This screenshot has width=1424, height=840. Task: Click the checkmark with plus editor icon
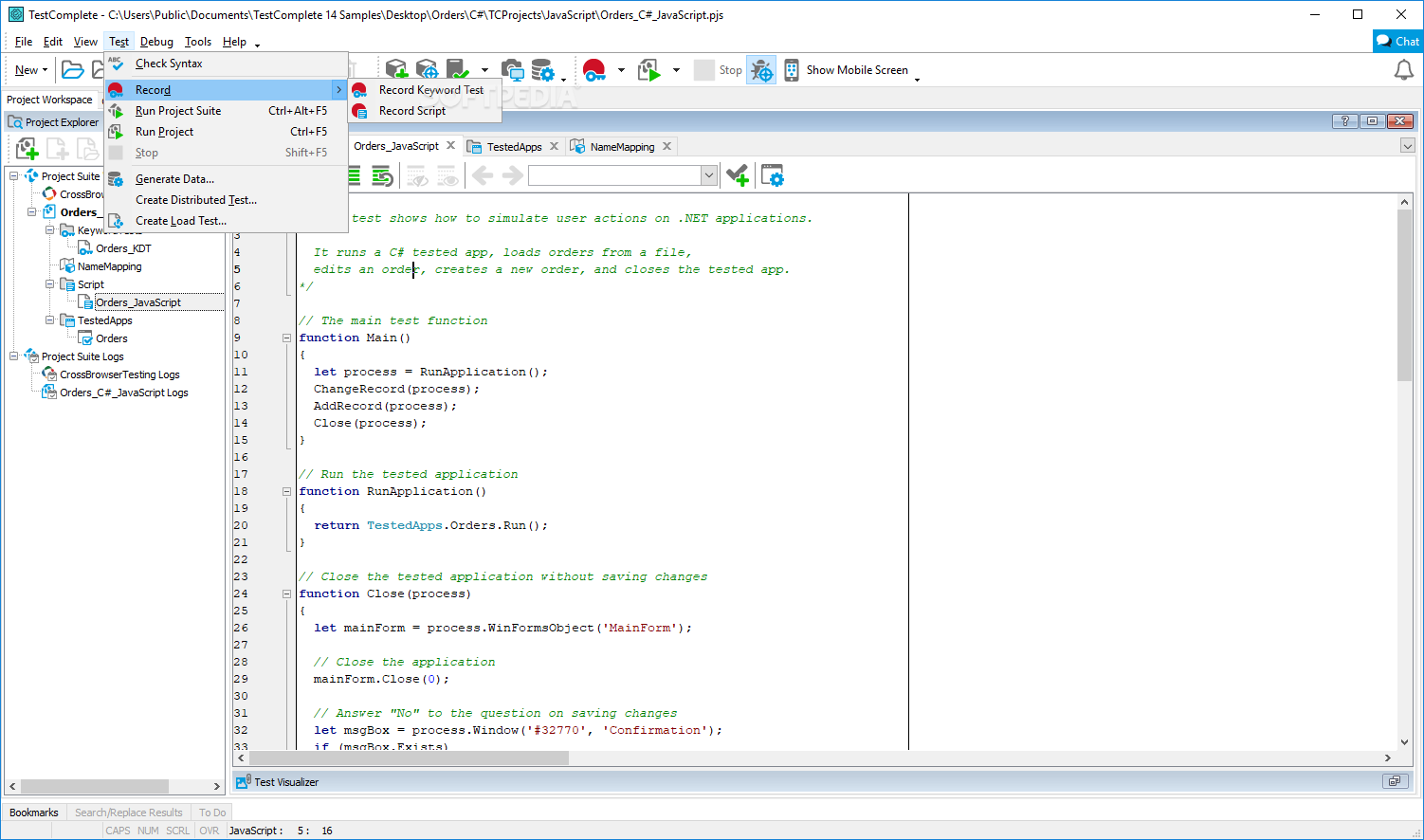(x=738, y=175)
